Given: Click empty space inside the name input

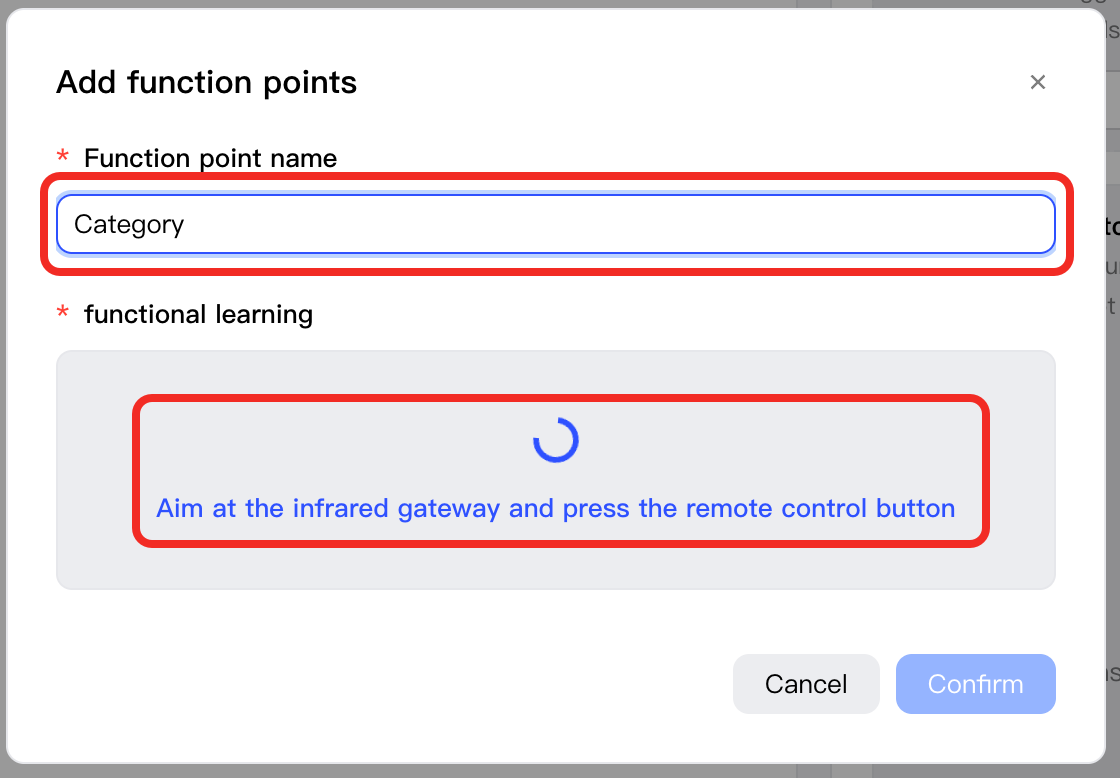Looking at the screenshot, I should pos(614,224).
